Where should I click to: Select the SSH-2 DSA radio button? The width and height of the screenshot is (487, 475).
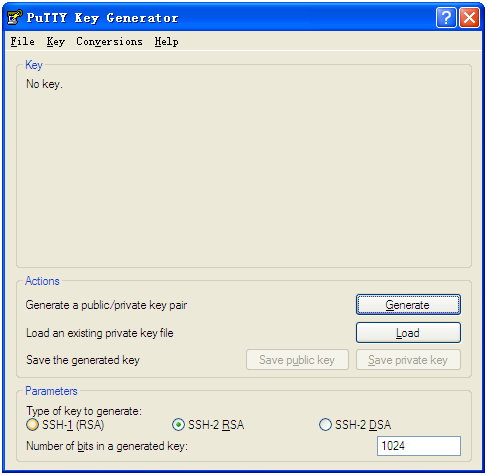pos(325,425)
